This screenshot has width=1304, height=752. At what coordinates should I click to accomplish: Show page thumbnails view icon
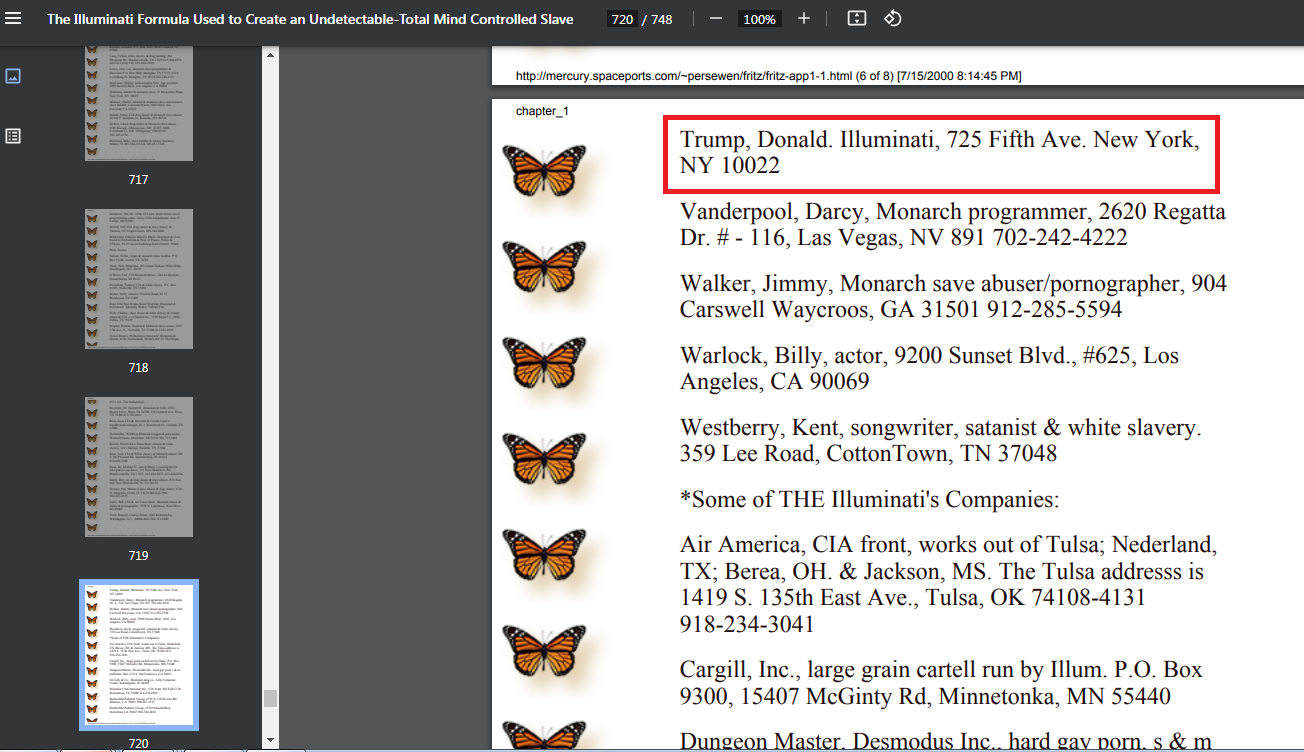[x=14, y=76]
